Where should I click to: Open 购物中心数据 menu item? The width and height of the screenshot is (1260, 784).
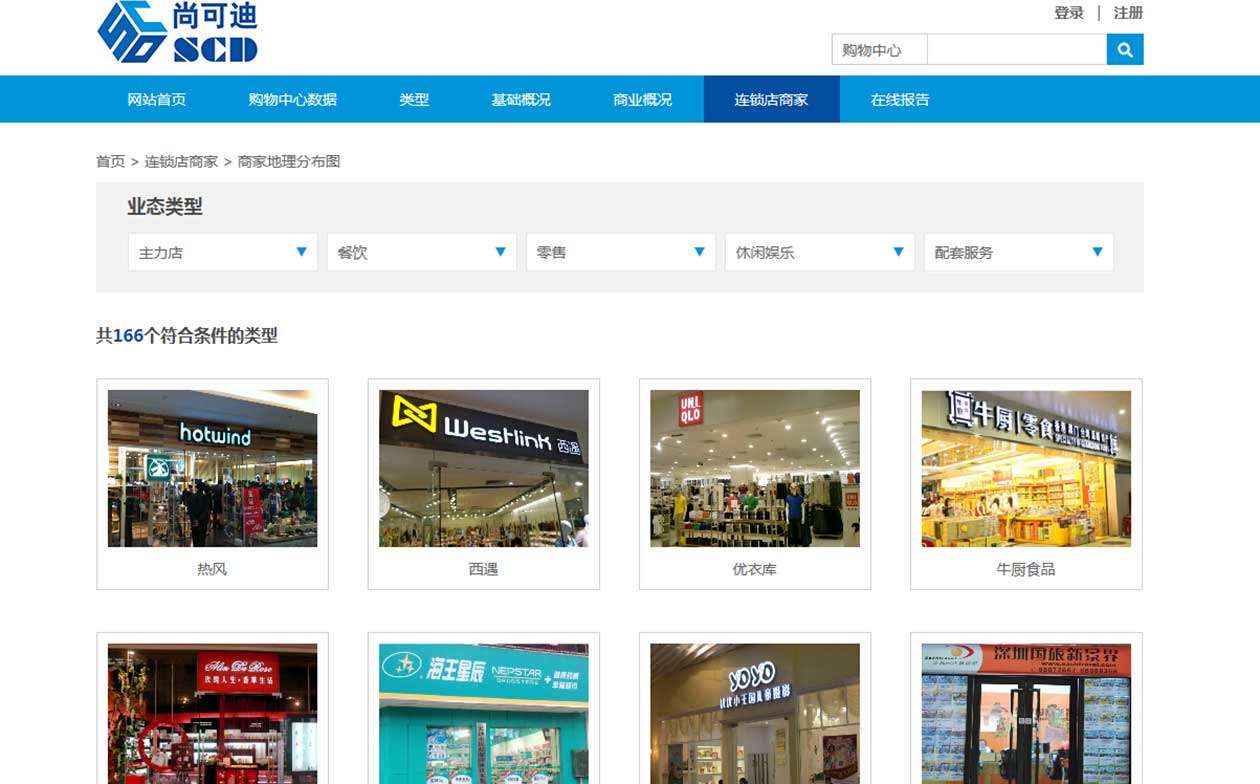pos(293,100)
